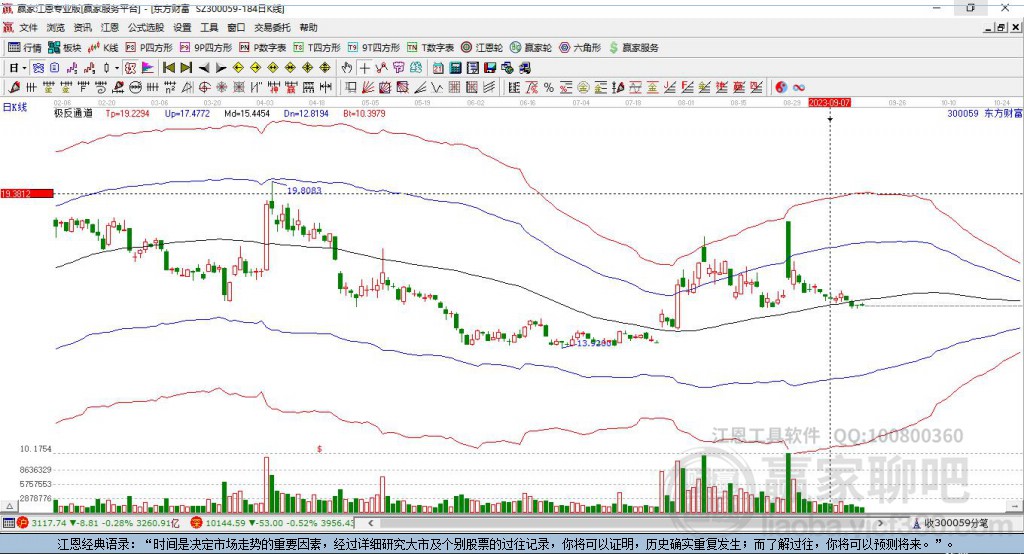
Task: Open the T数字表 number table
Action: click(x=430, y=48)
